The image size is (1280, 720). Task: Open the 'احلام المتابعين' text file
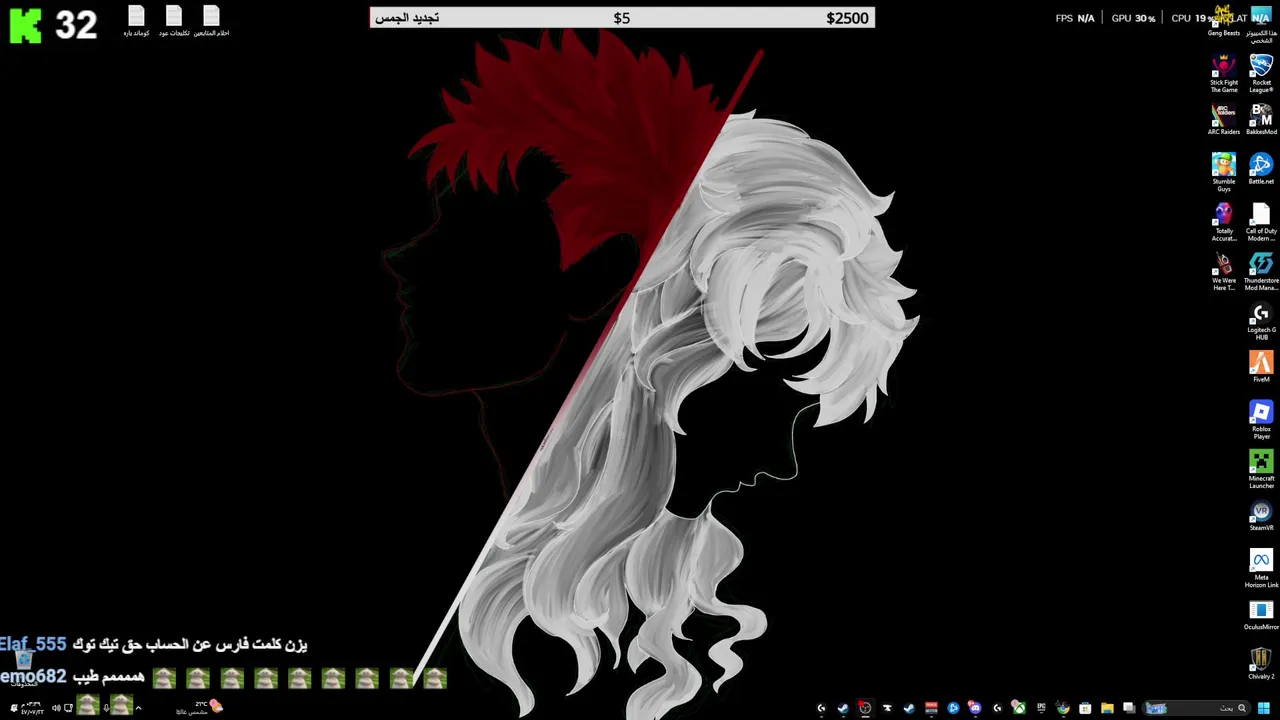(211, 21)
